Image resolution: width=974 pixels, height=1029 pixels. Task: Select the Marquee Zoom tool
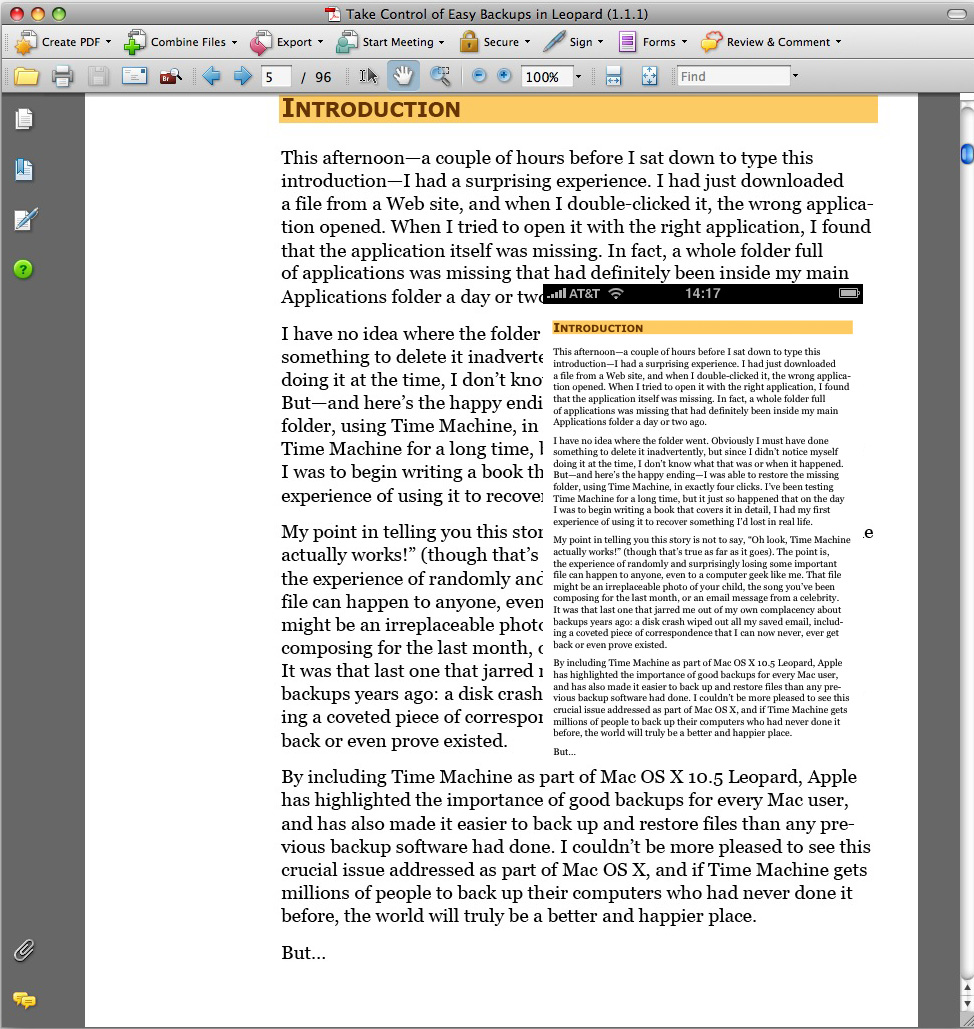pos(440,76)
